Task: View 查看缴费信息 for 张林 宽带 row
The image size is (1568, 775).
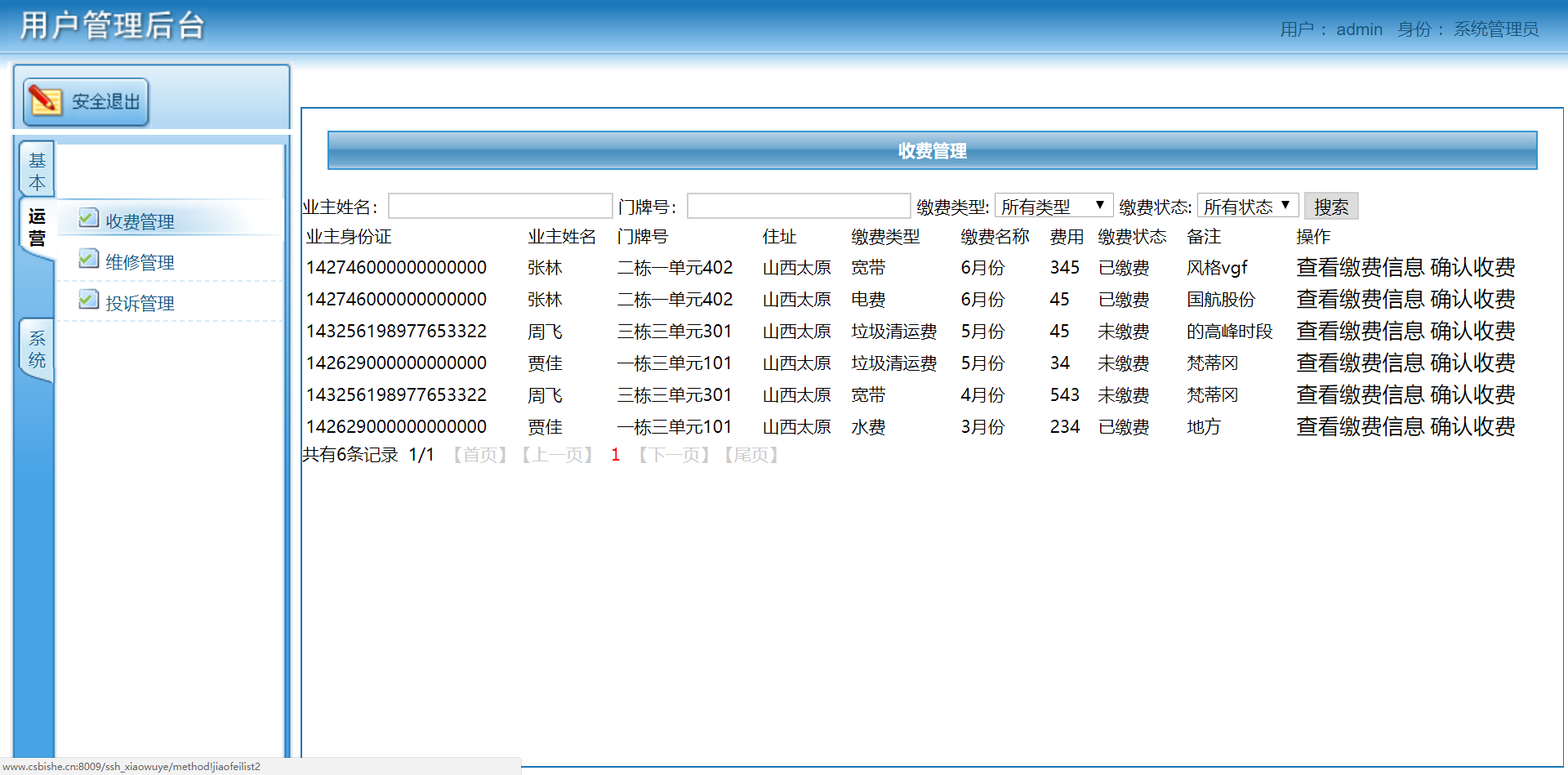Action: tap(1361, 267)
